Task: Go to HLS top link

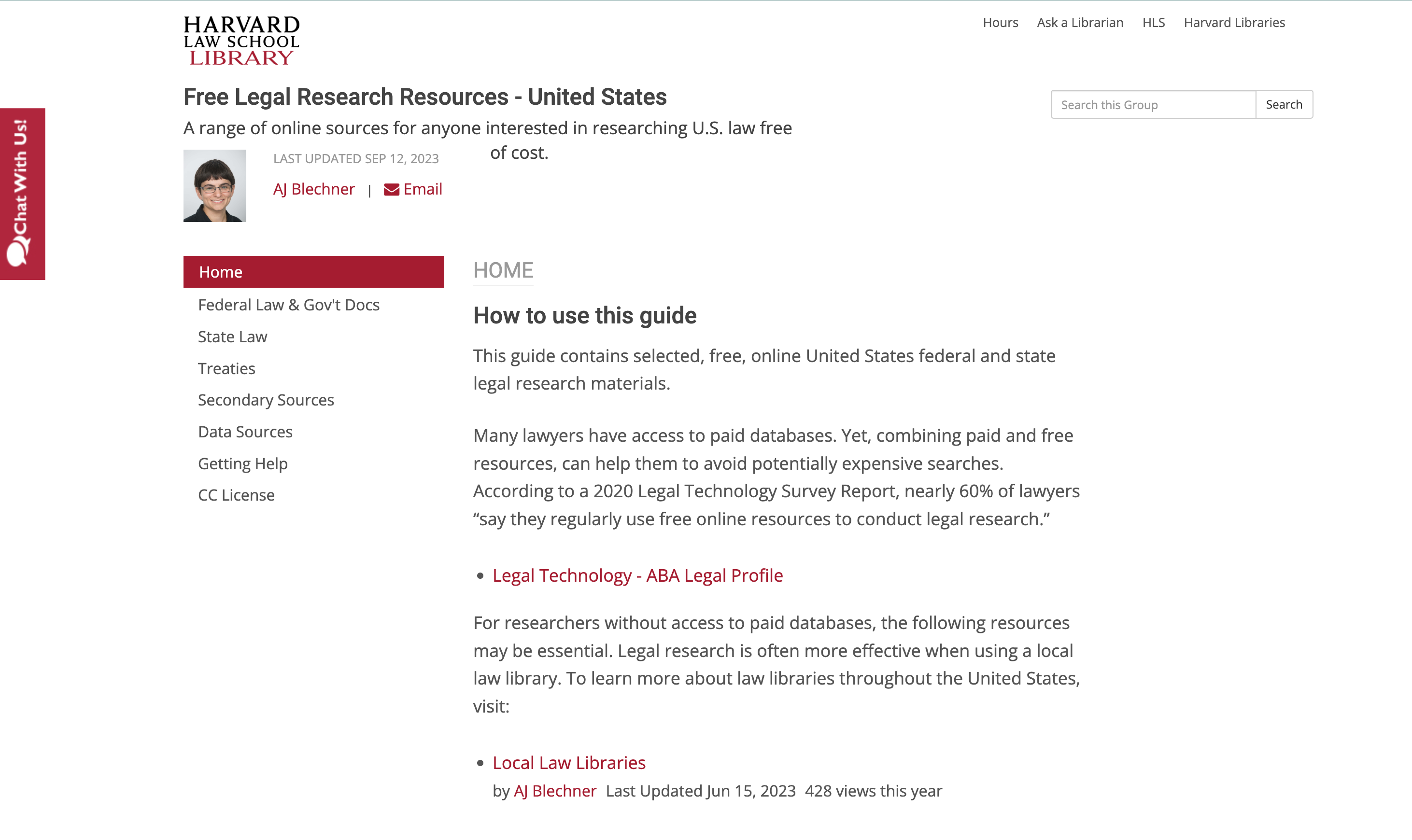Action: [x=1153, y=23]
